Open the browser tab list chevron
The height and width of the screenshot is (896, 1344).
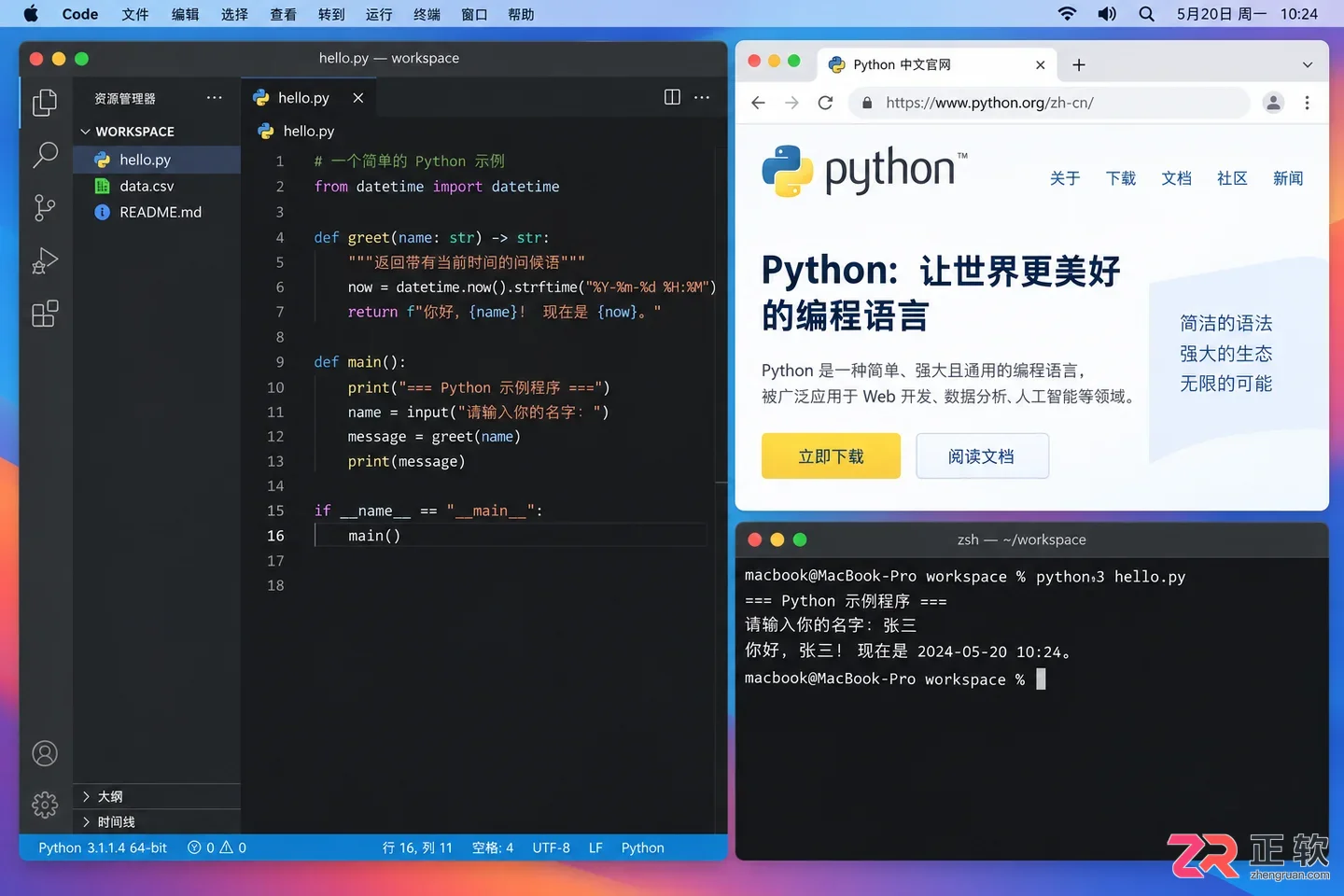point(1308,64)
